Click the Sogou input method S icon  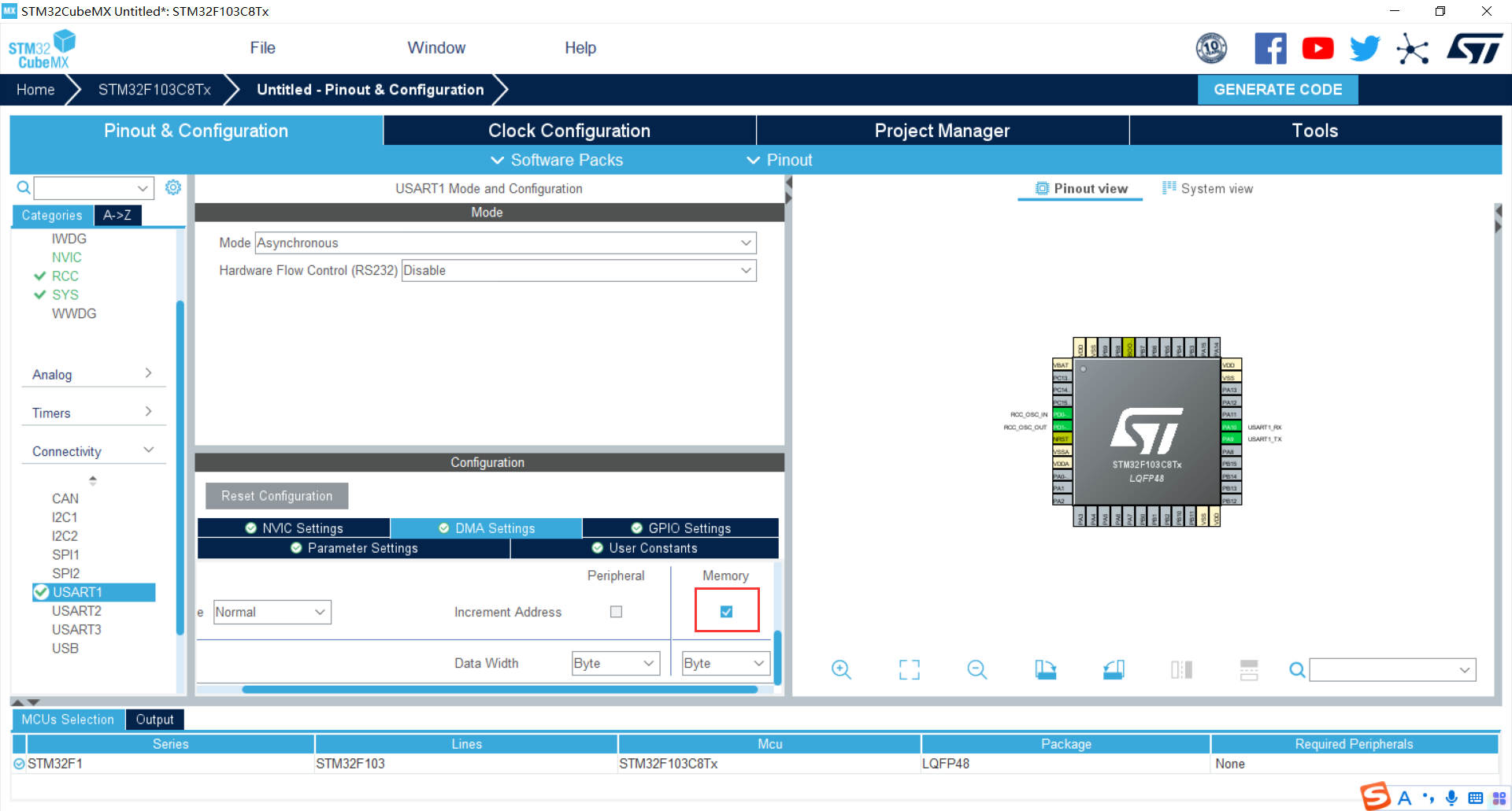1376,797
